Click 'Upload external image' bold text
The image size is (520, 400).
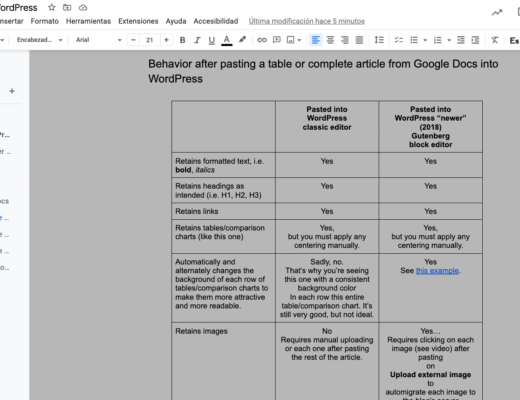pyautogui.click(x=431, y=375)
